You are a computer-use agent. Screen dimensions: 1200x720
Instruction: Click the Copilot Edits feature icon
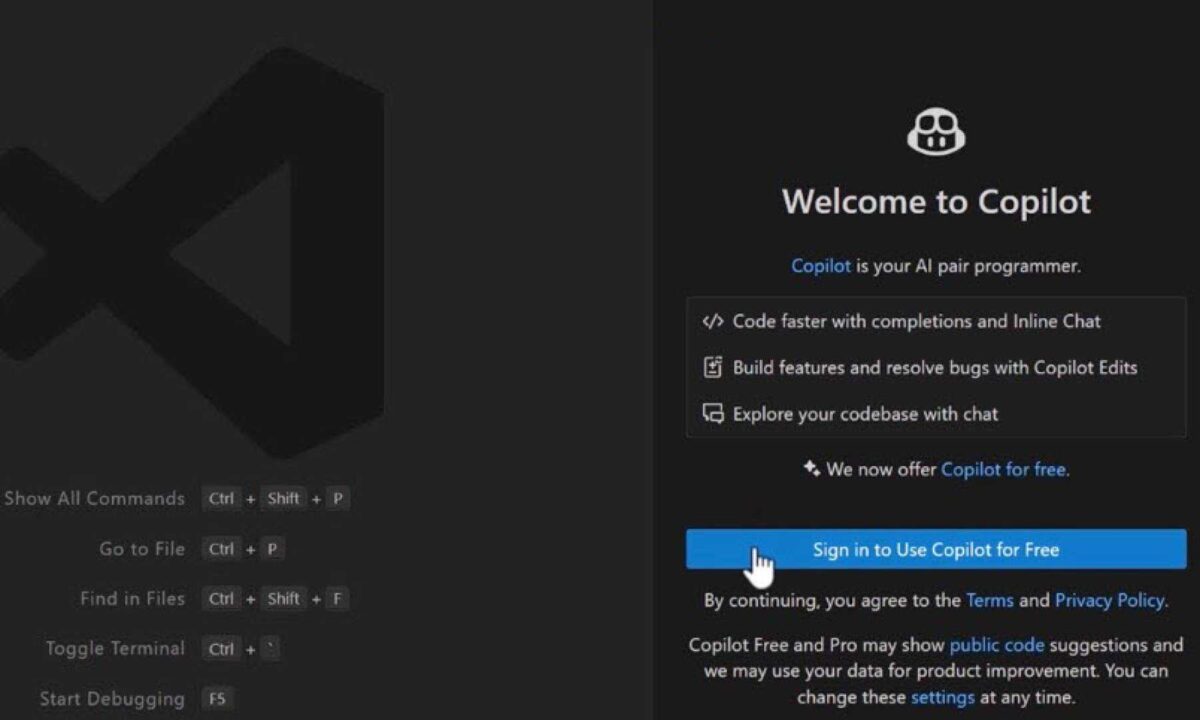point(712,367)
